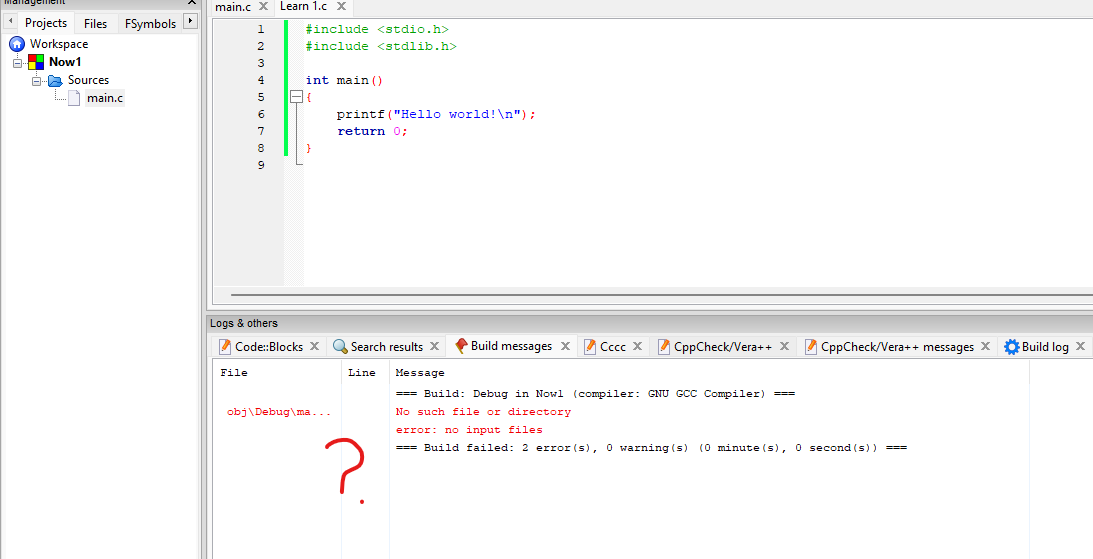Click the Build log gear icon
This screenshot has width=1093, height=559.
1012,347
